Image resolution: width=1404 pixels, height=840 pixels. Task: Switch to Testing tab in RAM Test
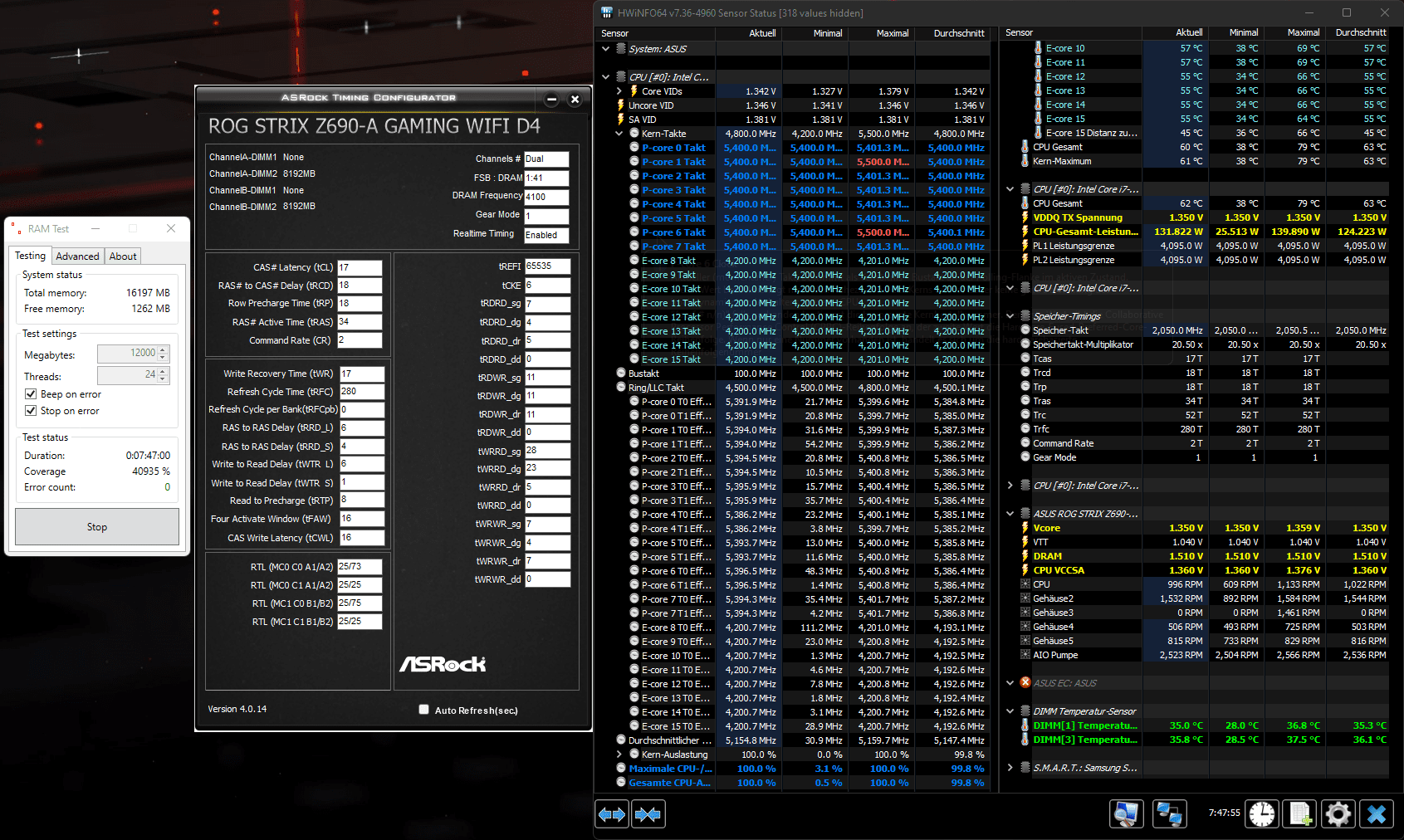pos(31,256)
